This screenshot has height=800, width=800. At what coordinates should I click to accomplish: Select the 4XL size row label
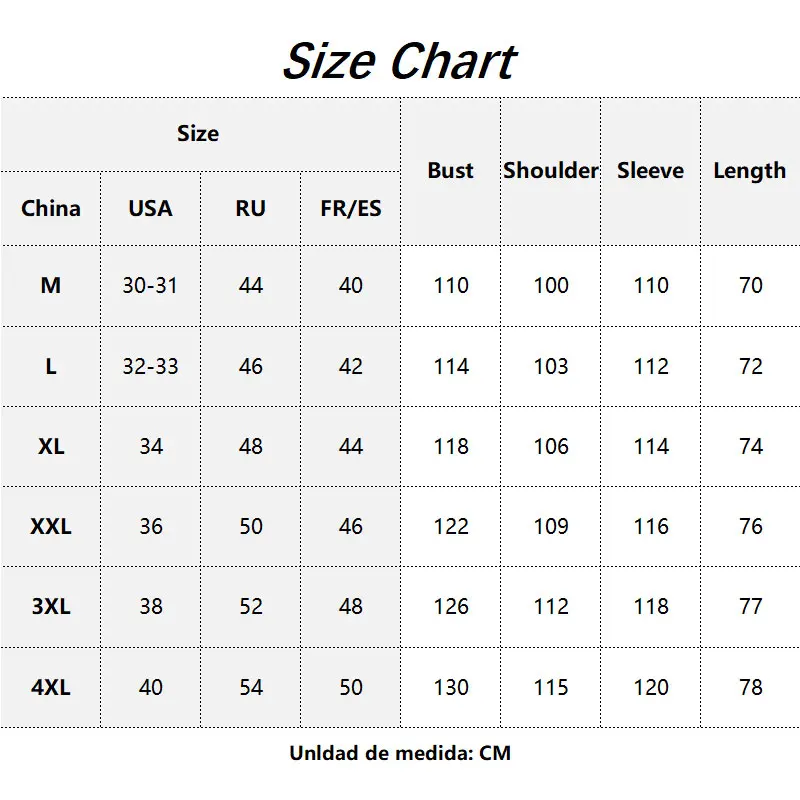[51, 687]
